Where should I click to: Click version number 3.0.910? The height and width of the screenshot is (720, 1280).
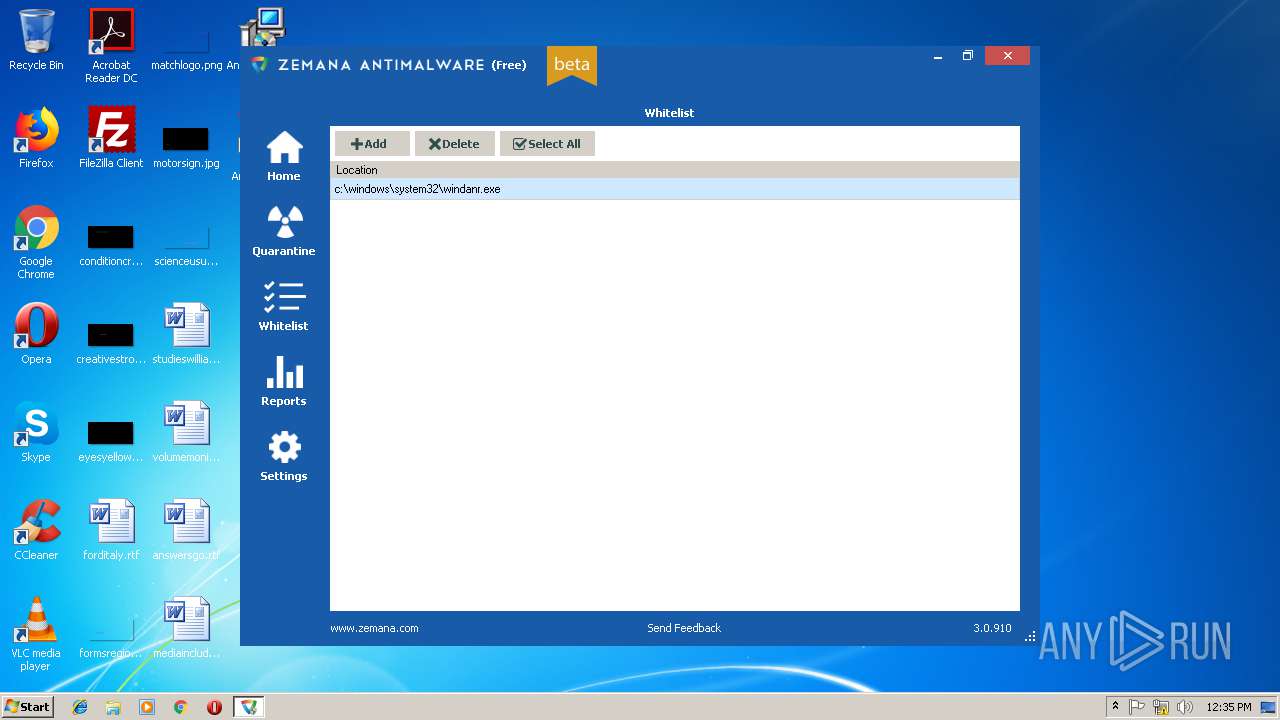(992, 628)
